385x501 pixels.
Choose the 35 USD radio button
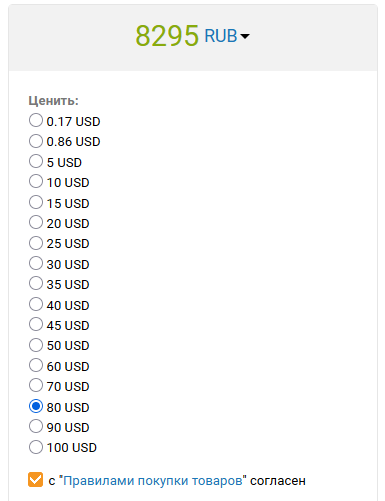point(36,284)
